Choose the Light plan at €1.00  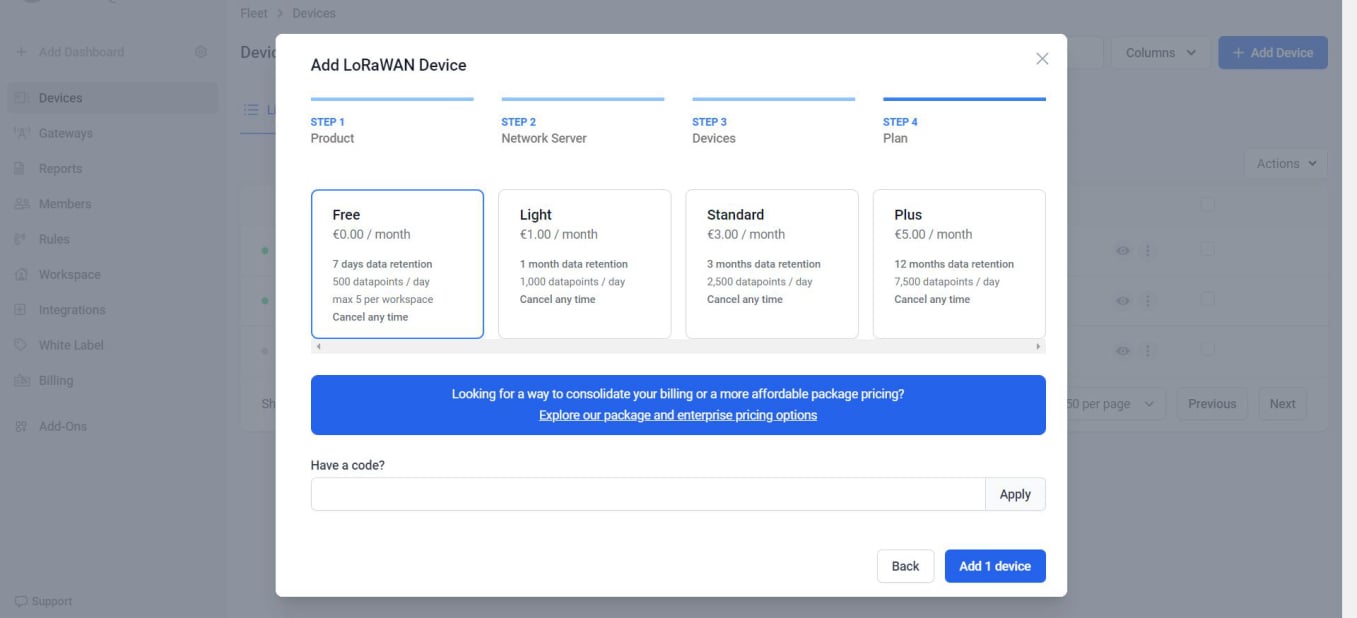click(x=584, y=264)
